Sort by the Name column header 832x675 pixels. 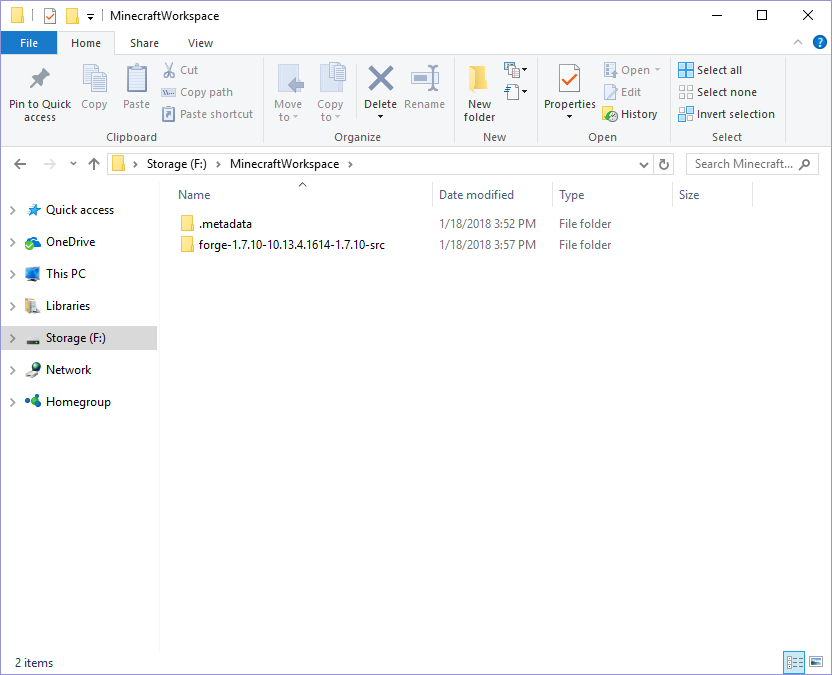coord(194,195)
